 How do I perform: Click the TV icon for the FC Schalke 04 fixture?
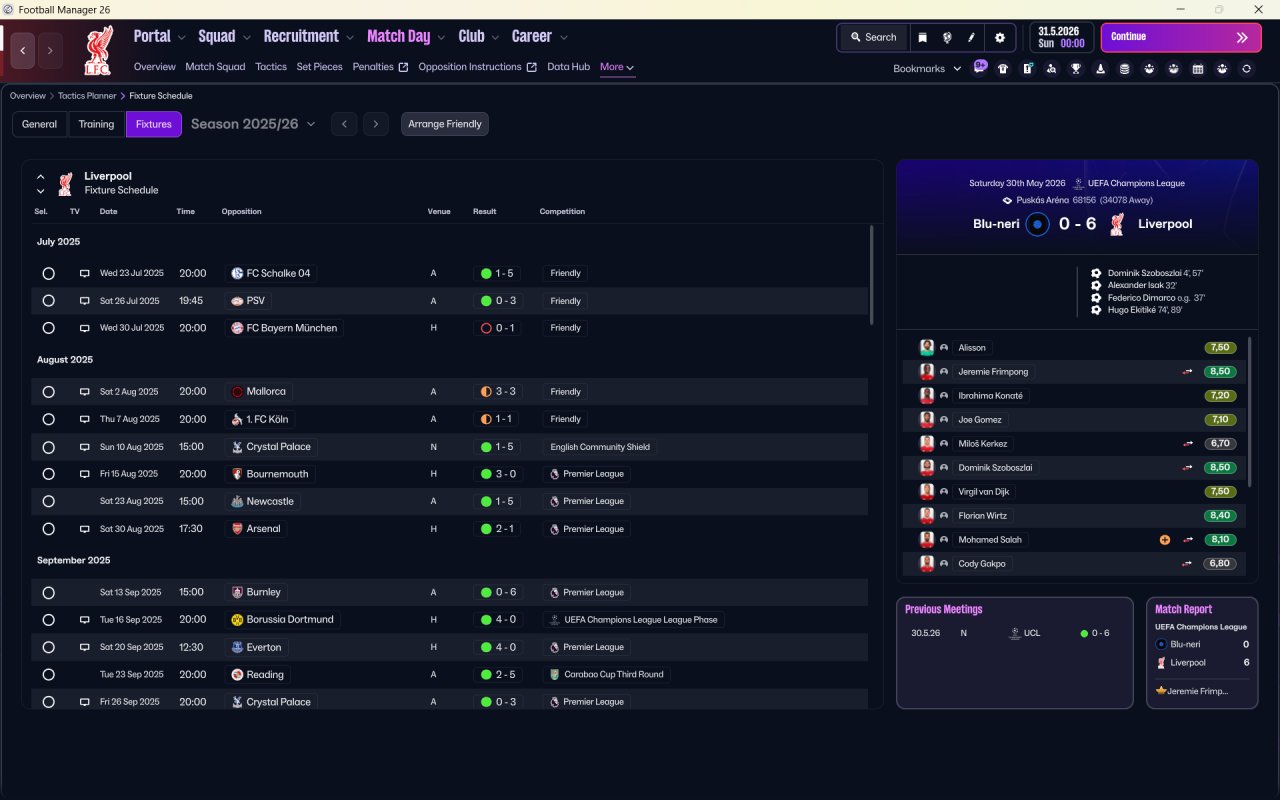tap(85, 273)
